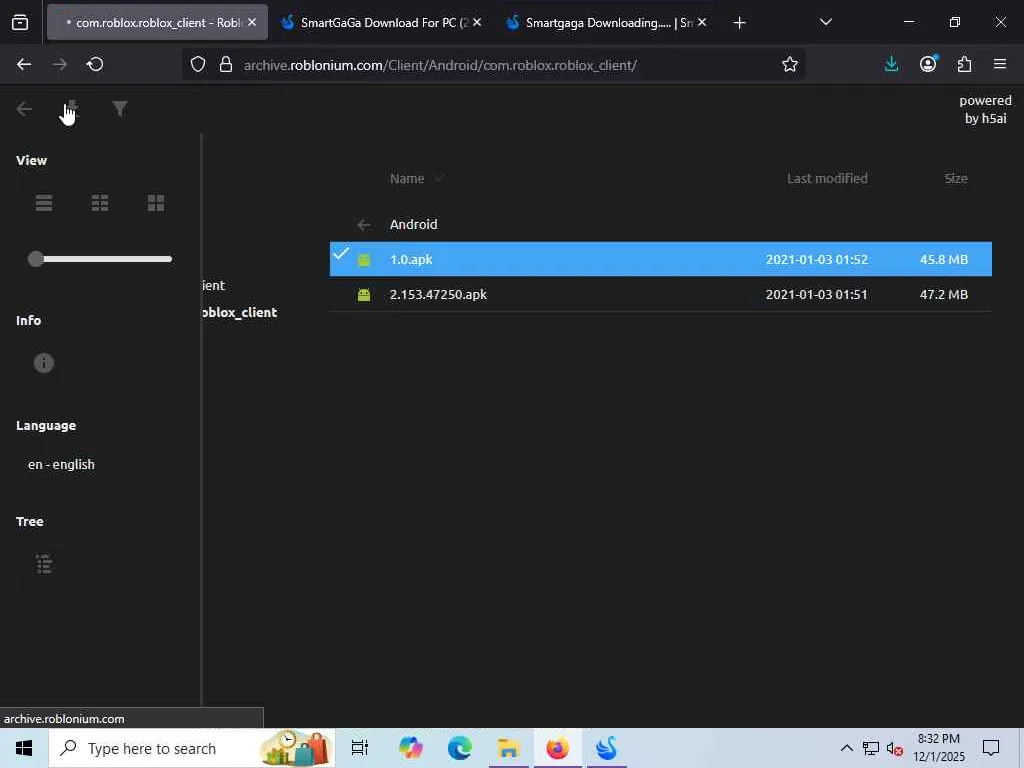Viewport: 1024px width, 768px height.
Task: Open File Explorer from taskbar
Action: point(508,748)
